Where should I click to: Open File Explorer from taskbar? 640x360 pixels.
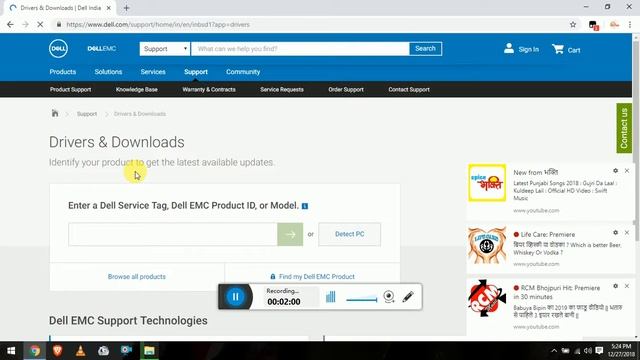[149, 351]
